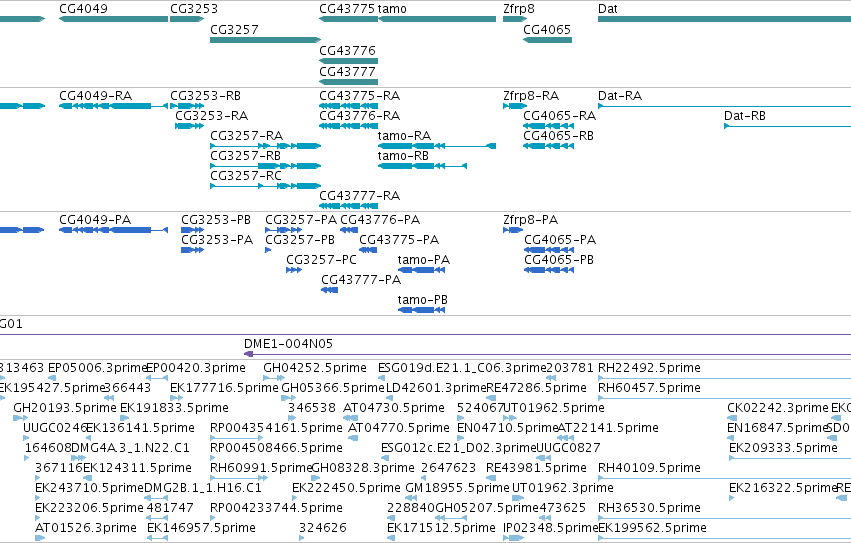Click the Dat gene label
Image resolution: width=851 pixels, height=543 pixels.
(x=608, y=9)
